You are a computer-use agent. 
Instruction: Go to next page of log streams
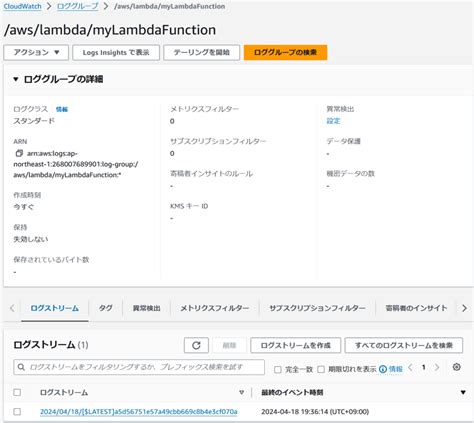coord(437,367)
